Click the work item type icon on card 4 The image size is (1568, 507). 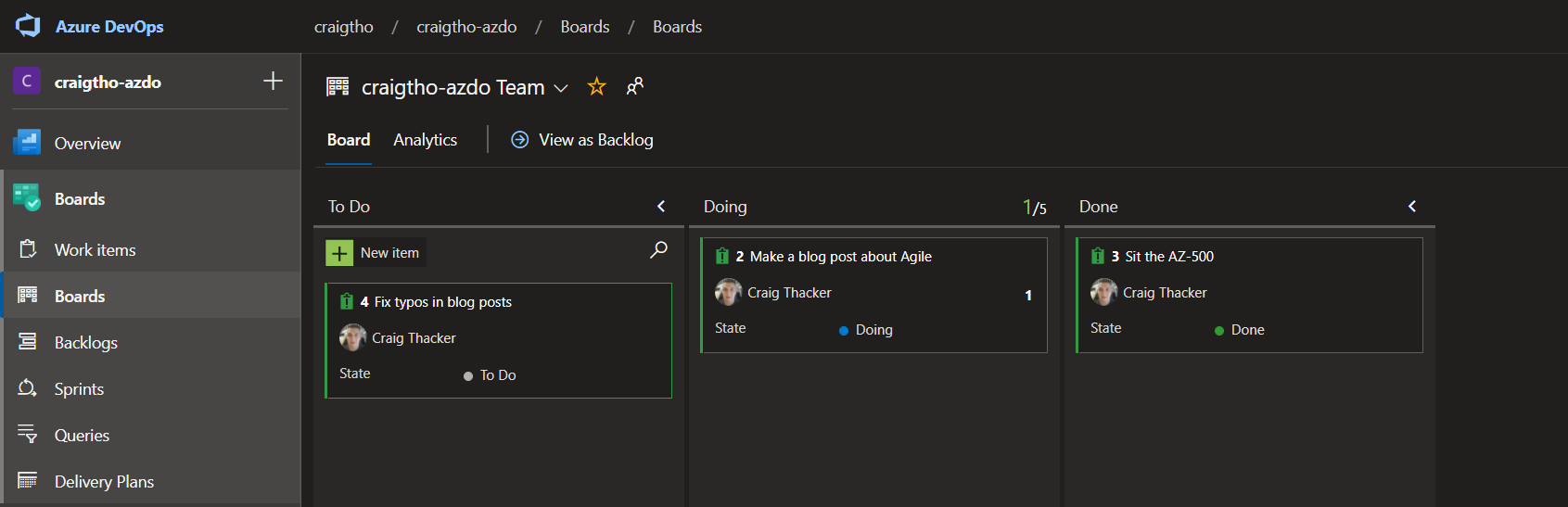click(347, 301)
